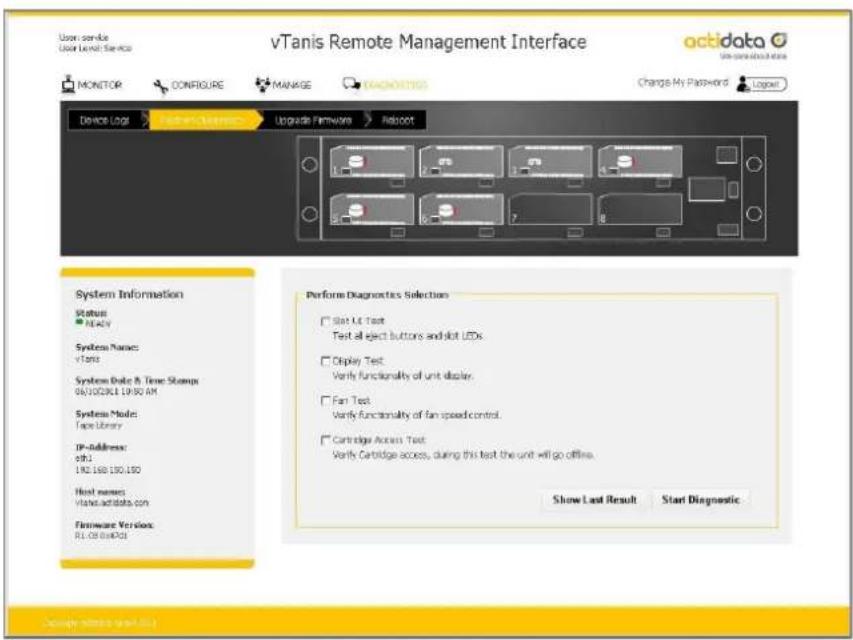Click the eject button under slot 7

click(574, 232)
